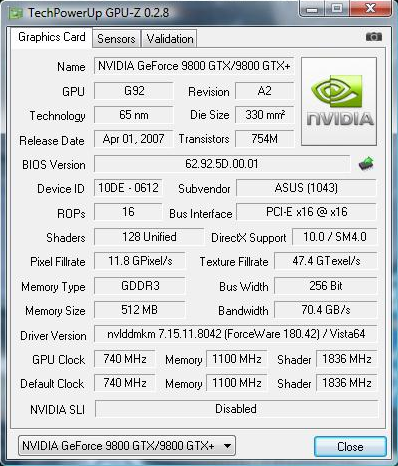
Task: Expand the graphics card selection dropdown
Action: pos(127,446)
